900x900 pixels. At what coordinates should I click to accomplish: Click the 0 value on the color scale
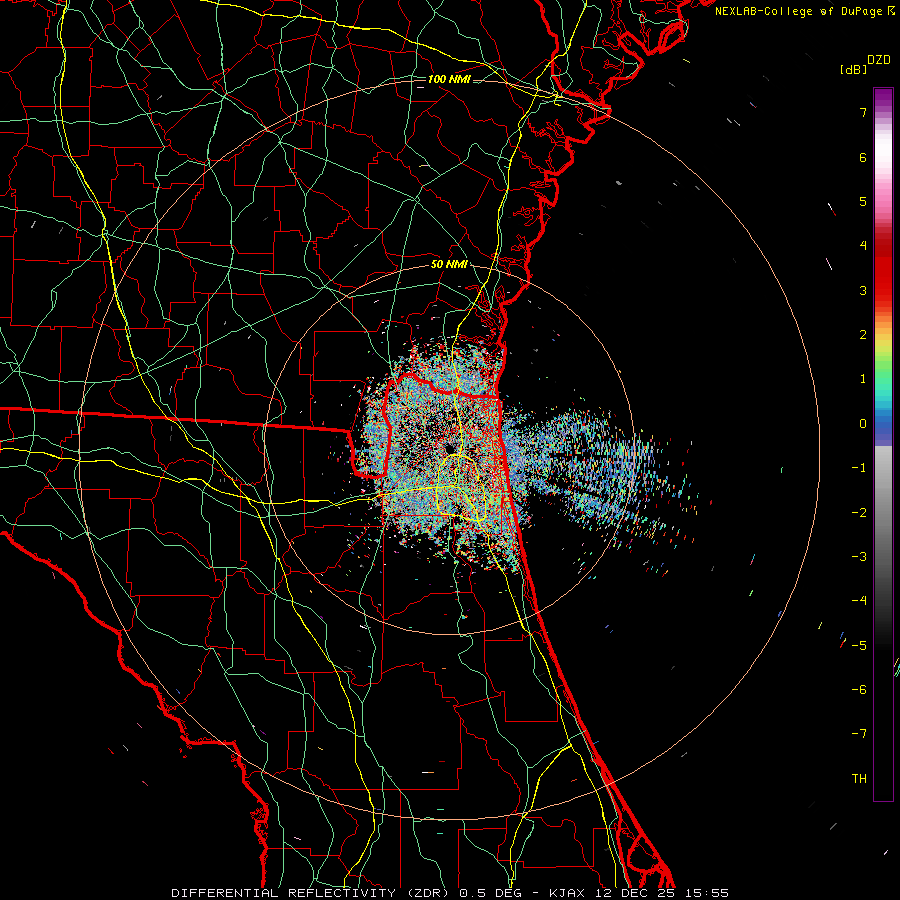[x=863, y=424]
